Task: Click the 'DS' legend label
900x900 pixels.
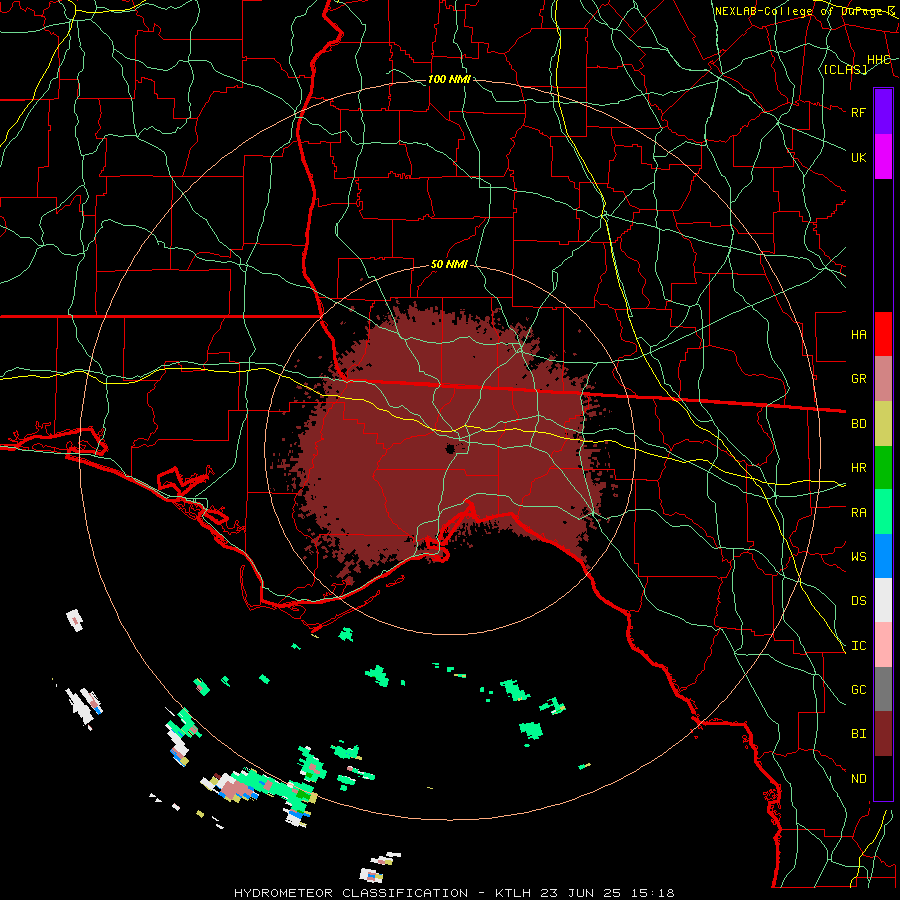Action: 858,601
